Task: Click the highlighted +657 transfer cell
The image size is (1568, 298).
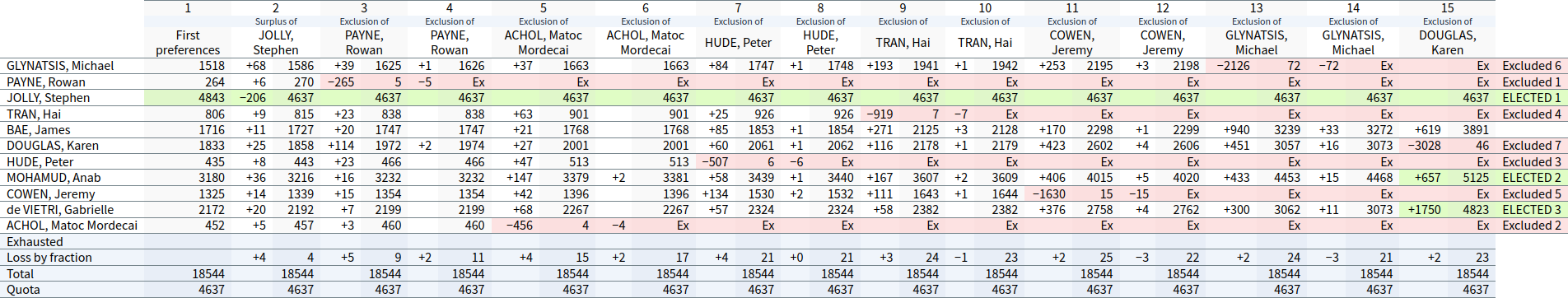Action: (1428, 178)
